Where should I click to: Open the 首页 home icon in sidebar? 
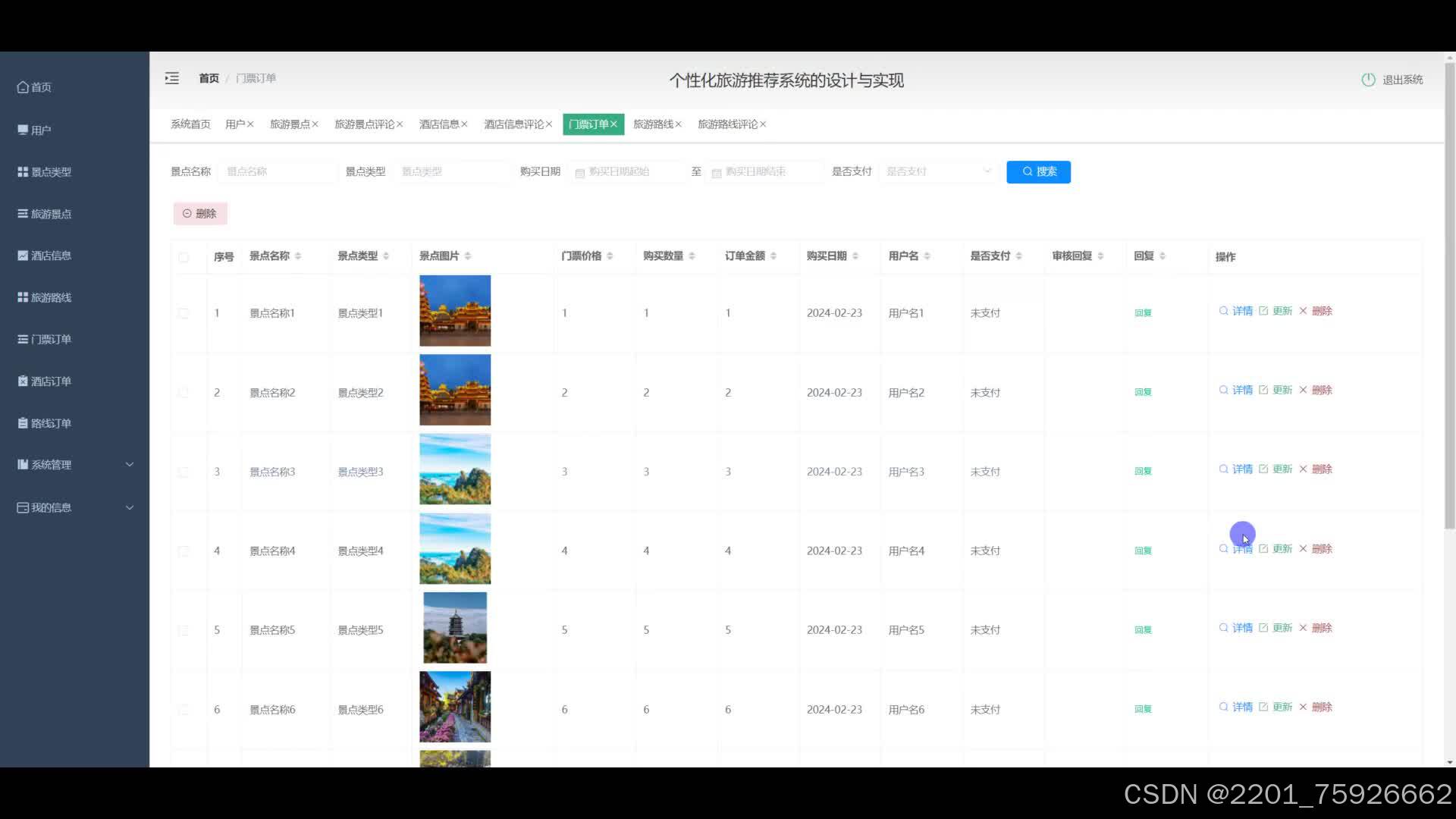[x=24, y=87]
